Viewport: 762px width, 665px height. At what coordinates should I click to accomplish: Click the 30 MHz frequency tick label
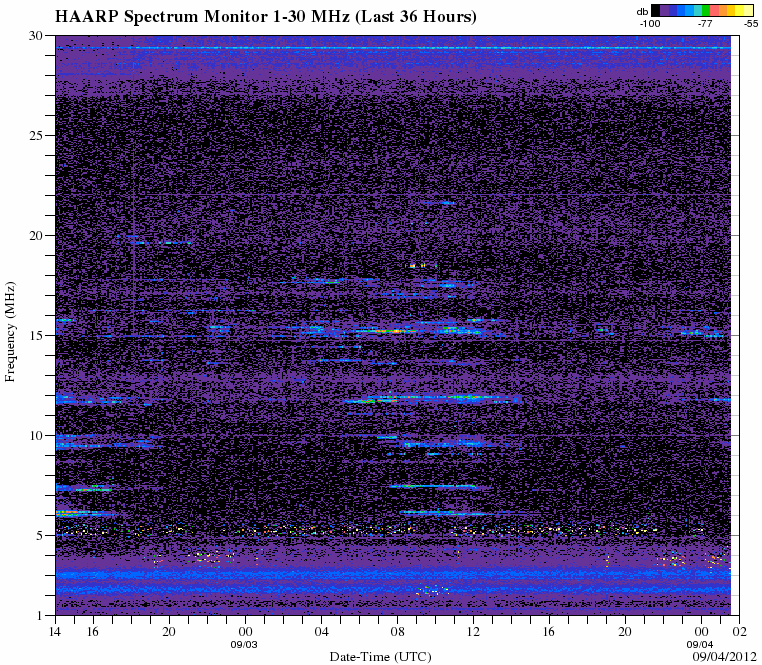36,35
